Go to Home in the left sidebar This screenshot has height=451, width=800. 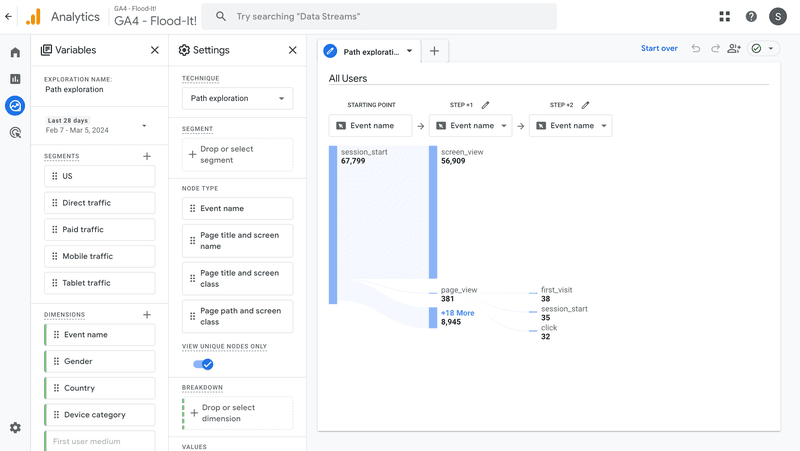(x=15, y=52)
